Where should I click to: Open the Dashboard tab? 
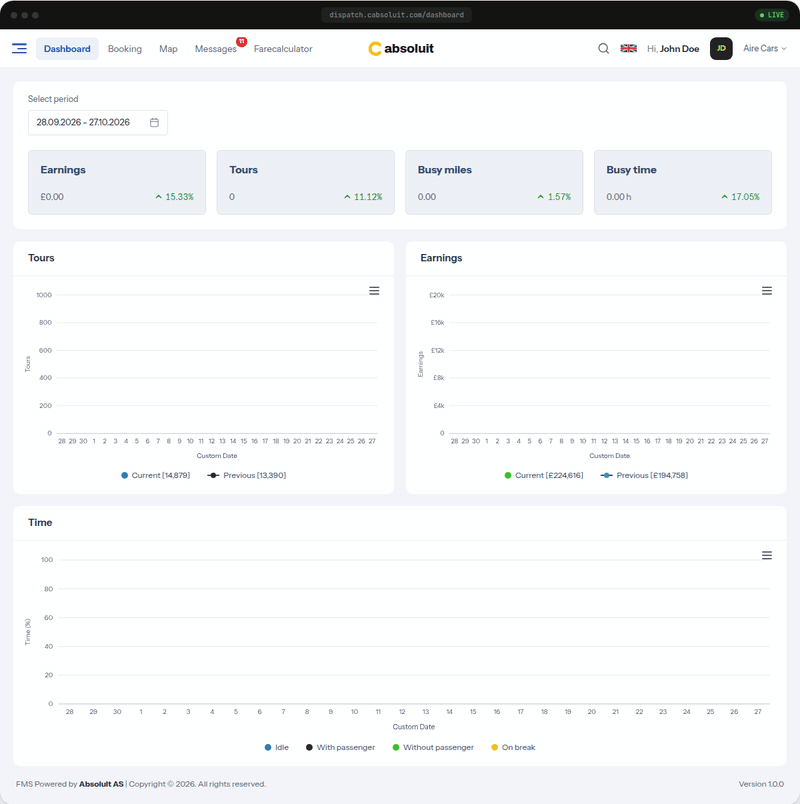coord(67,49)
